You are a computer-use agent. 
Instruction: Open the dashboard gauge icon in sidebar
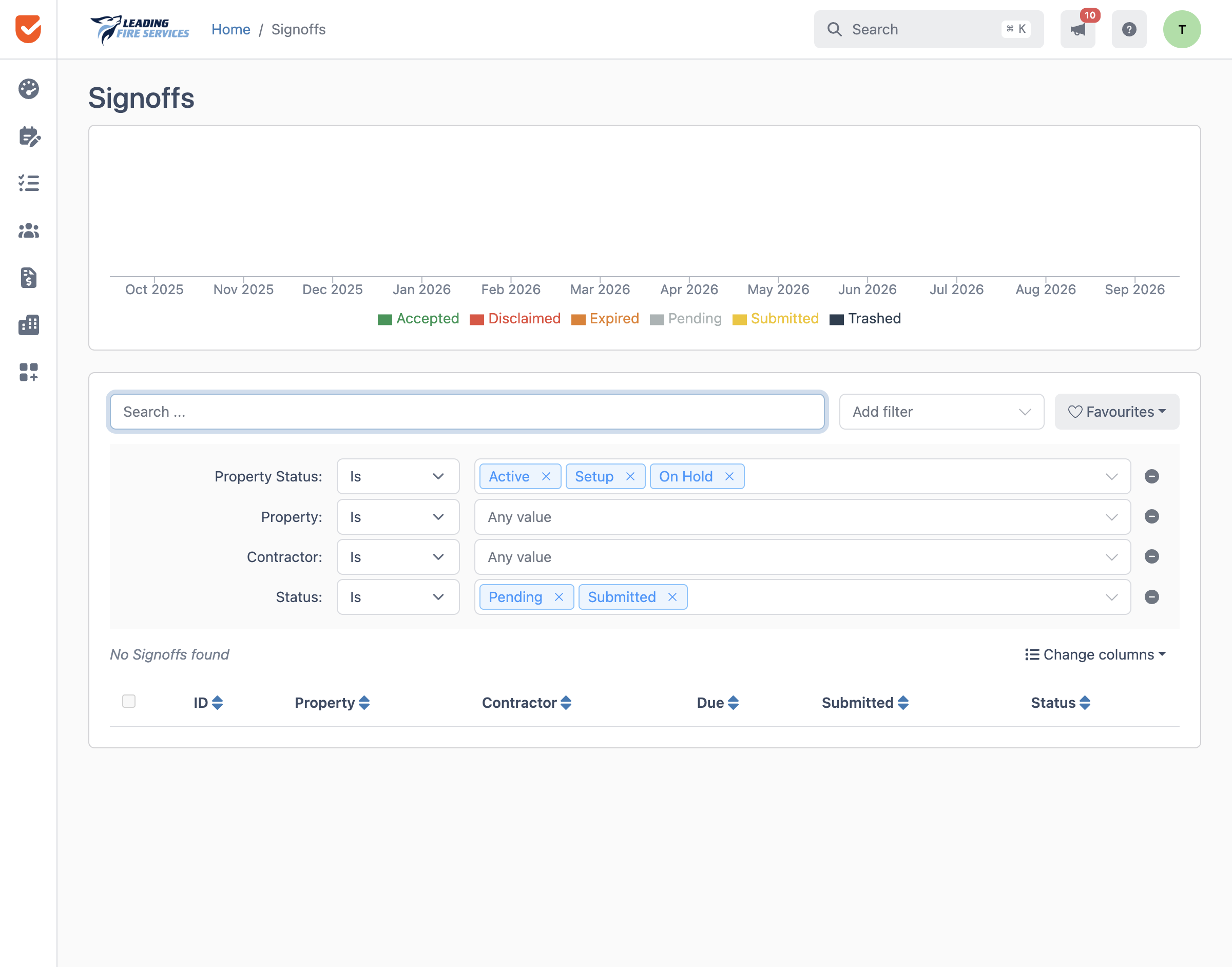(x=28, y=89)
